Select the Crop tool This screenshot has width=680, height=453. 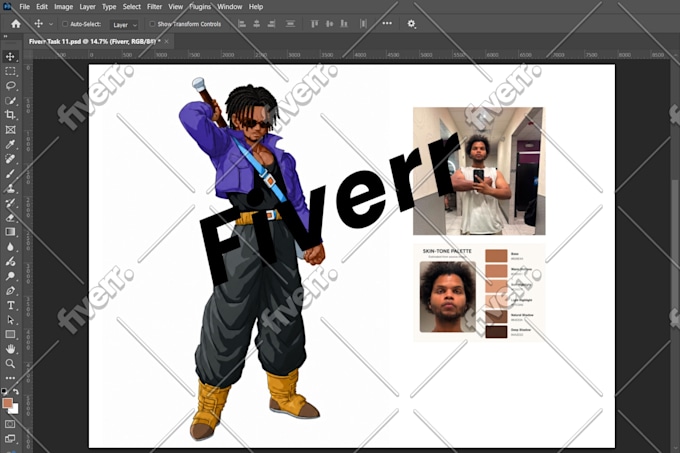tap(10, 115)
